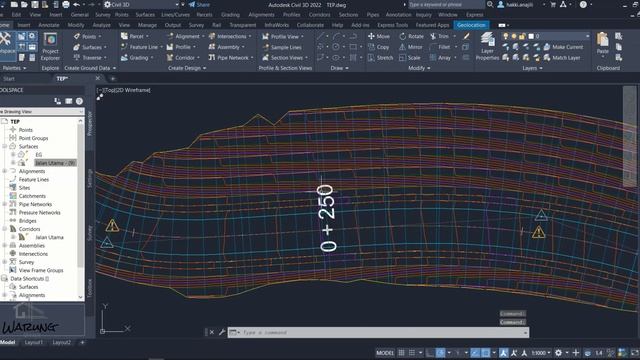640x360 pixels.
Task: Open the Geolocation ribbon tab
Action: (x=471, y=25)
